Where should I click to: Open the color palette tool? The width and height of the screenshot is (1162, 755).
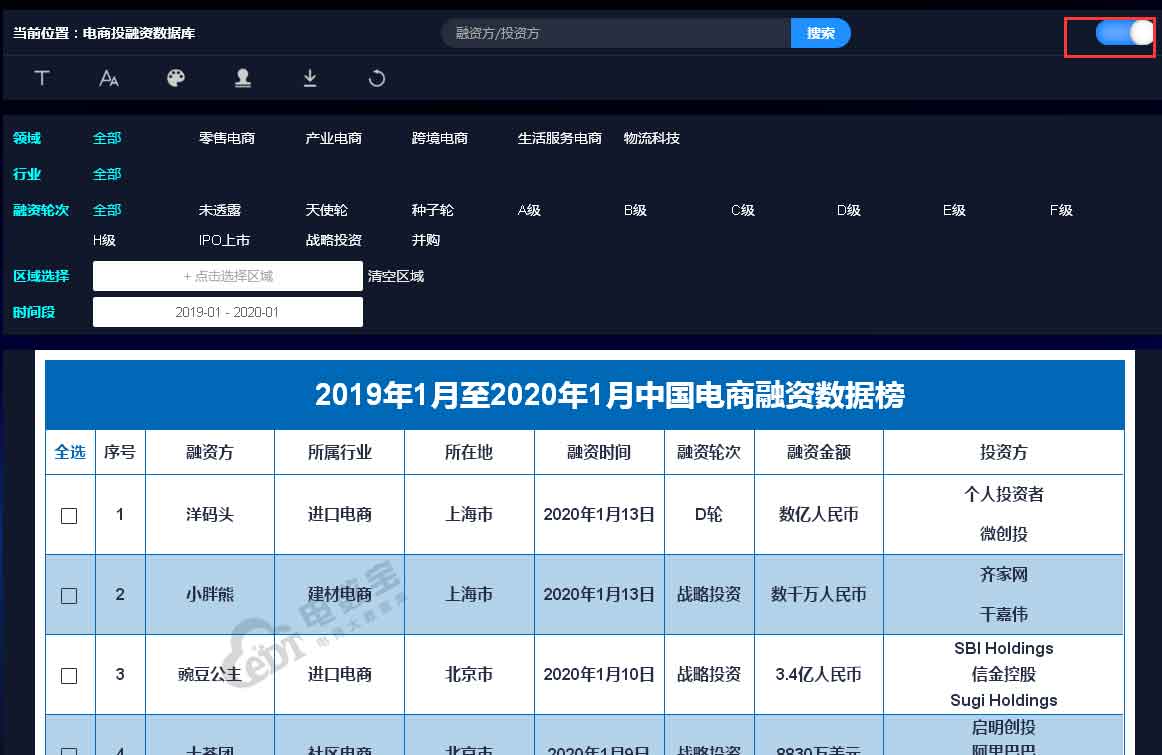point(176,78)
